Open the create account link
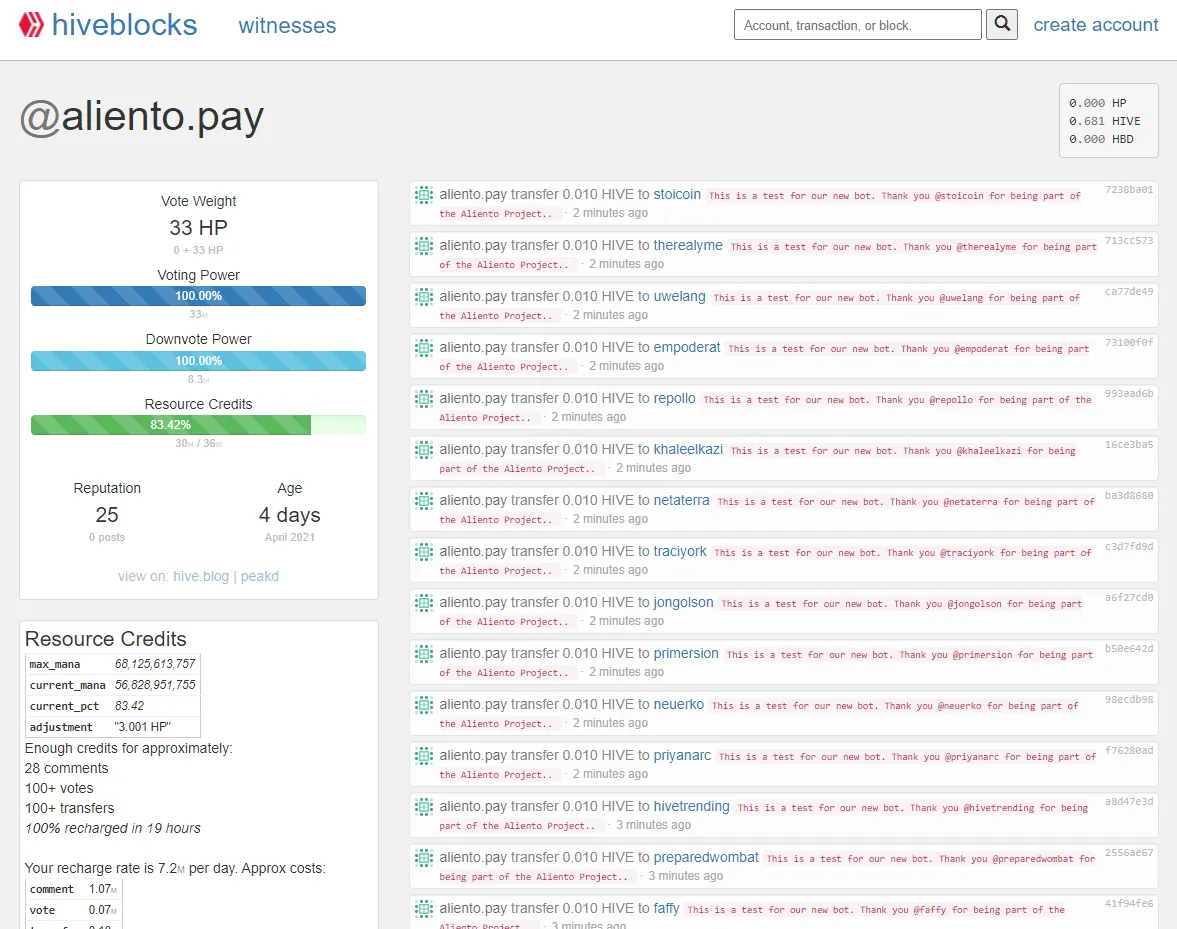 [x=1096, y=25]
